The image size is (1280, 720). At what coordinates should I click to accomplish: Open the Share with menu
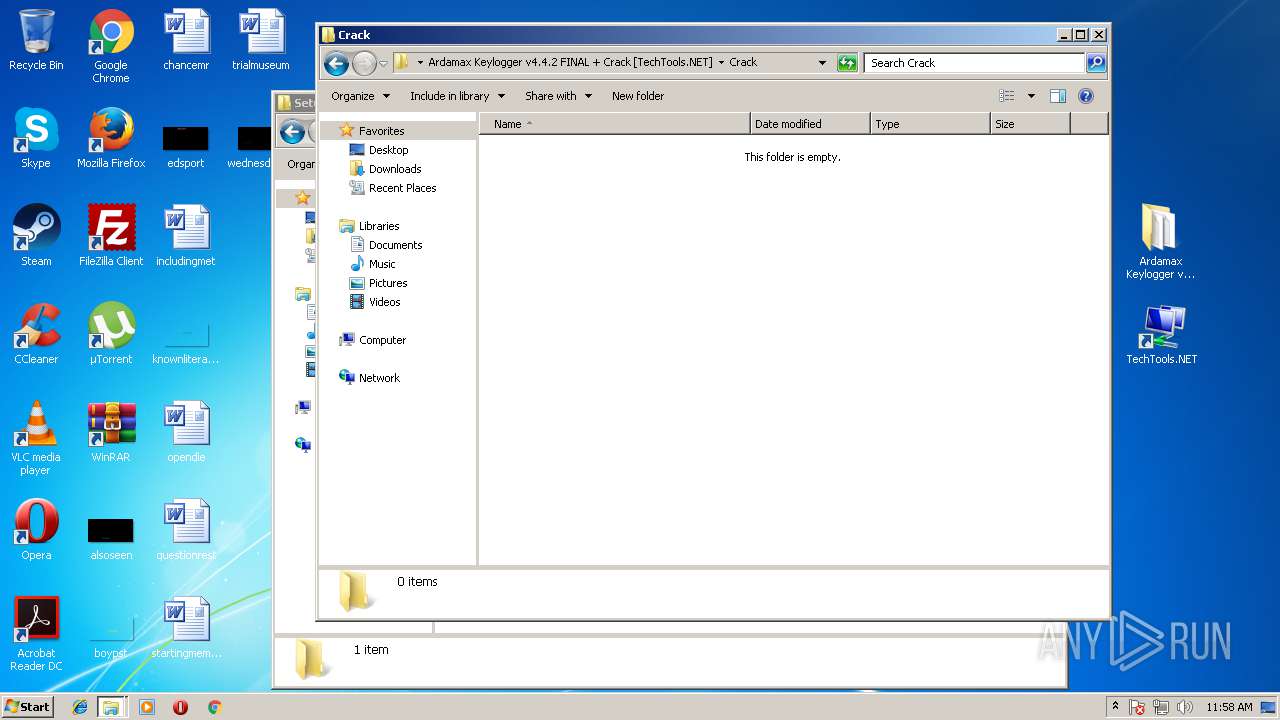(x=558, y=96)
